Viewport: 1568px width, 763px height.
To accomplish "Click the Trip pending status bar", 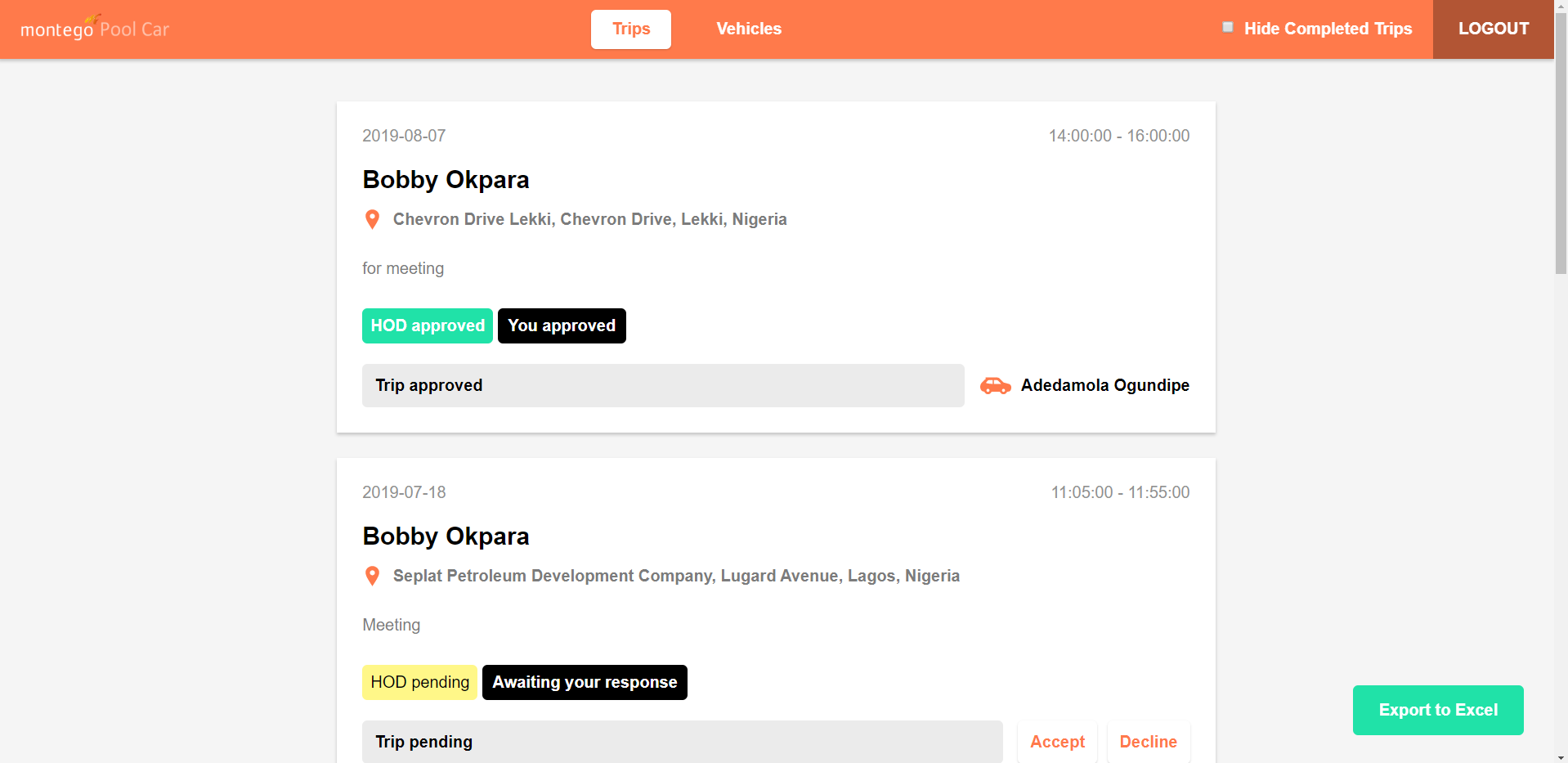I will click(x=683, y=742).
